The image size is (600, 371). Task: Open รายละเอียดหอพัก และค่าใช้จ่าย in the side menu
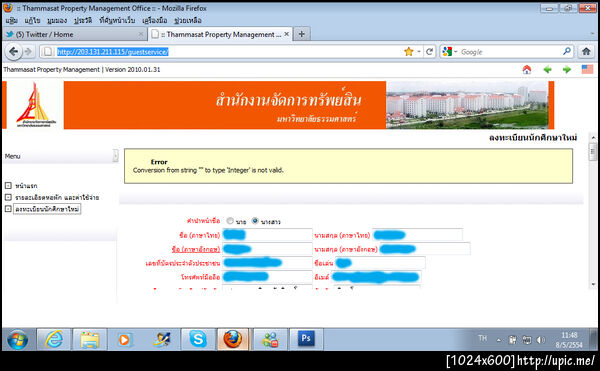[57, 197]
